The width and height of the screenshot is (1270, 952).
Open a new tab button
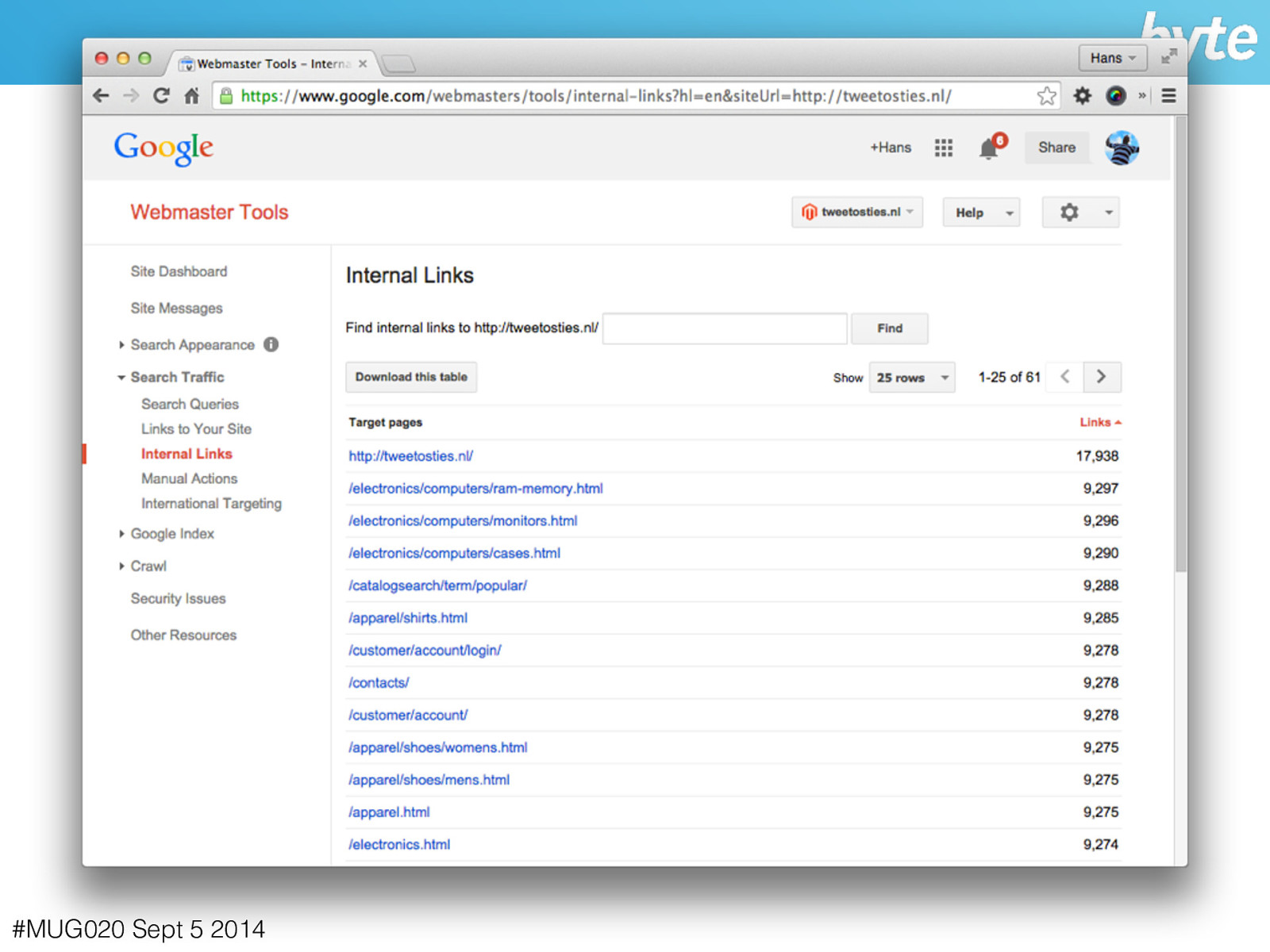[x=398, y=63]
